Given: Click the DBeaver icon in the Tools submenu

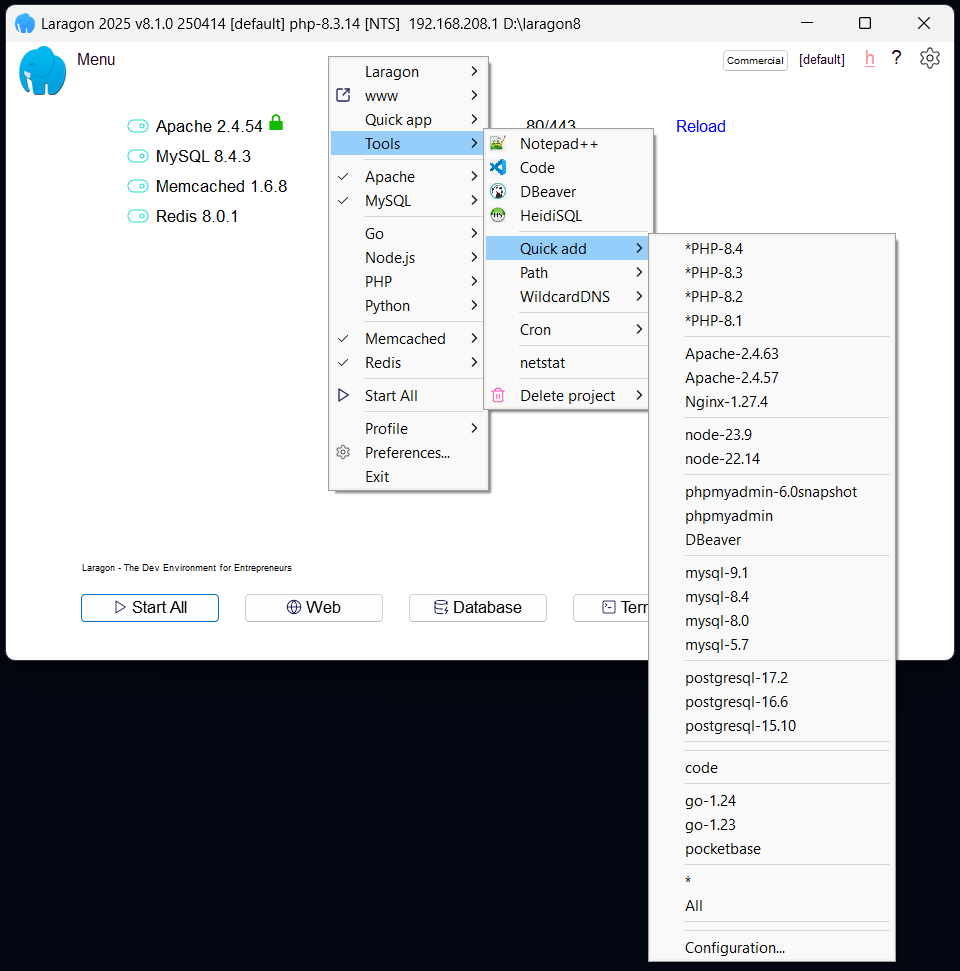Looking at the screenshot, I should pyautogui.click(x=497, y=191).
